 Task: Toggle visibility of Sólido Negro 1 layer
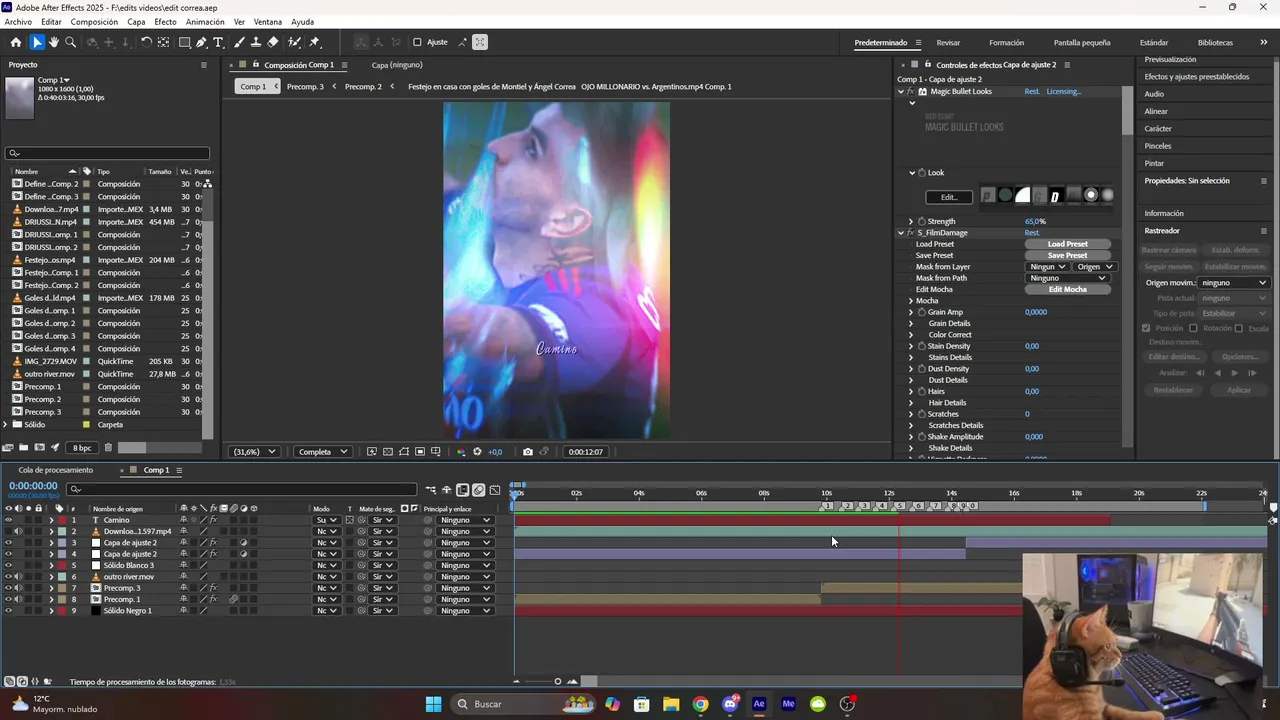[8, 610]
